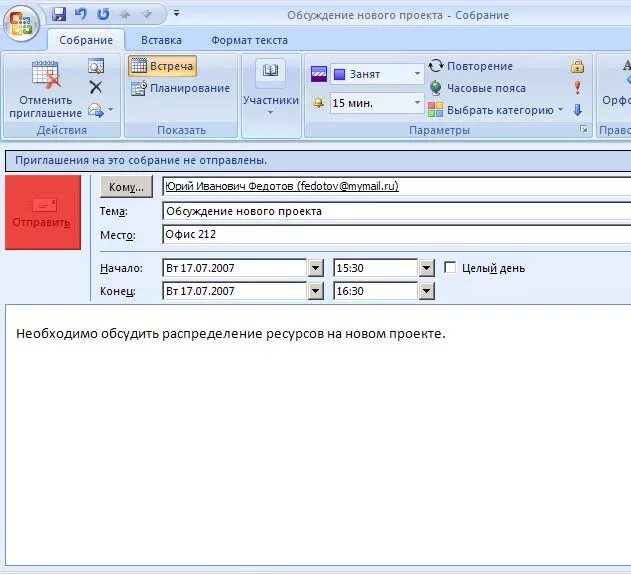Open the Параметры dialog launcher
This screenshot has width=631, height=574.
point(584,129)
